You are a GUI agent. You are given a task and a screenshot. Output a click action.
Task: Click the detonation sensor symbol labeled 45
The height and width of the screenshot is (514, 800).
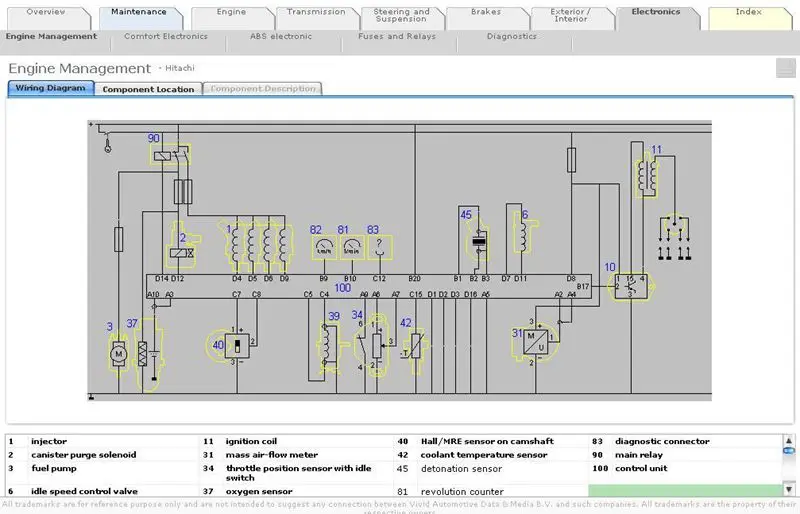477,242
